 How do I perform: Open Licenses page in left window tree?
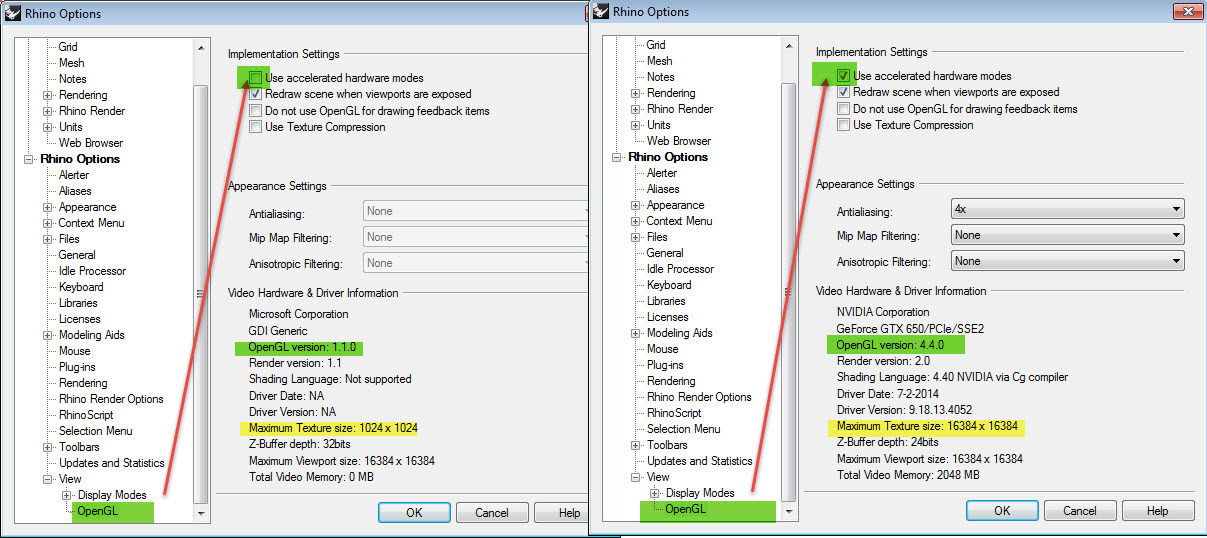[79, 319]
